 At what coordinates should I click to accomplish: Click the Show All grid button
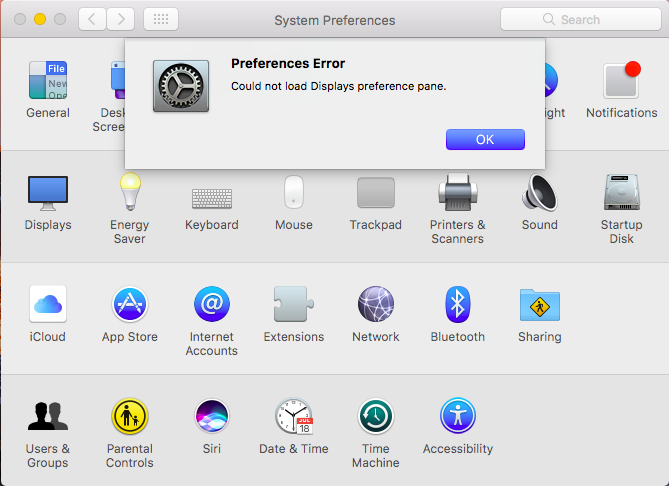(x=161, y=19)
